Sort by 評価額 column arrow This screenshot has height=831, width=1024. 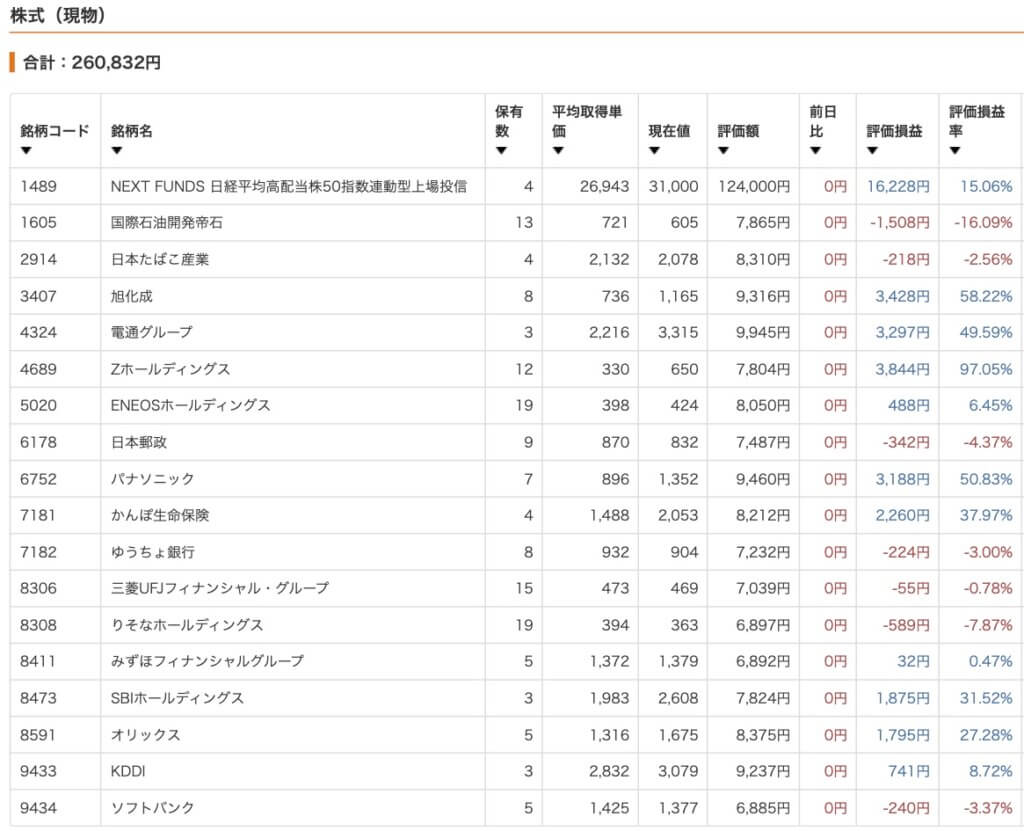[723, 151]
